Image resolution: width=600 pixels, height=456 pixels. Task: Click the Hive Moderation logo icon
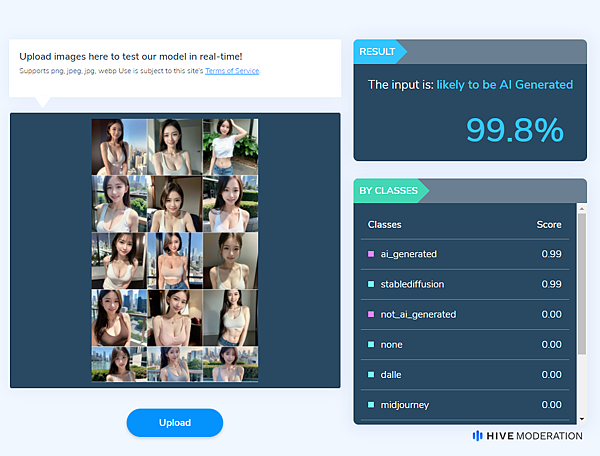tap(477, 436)
